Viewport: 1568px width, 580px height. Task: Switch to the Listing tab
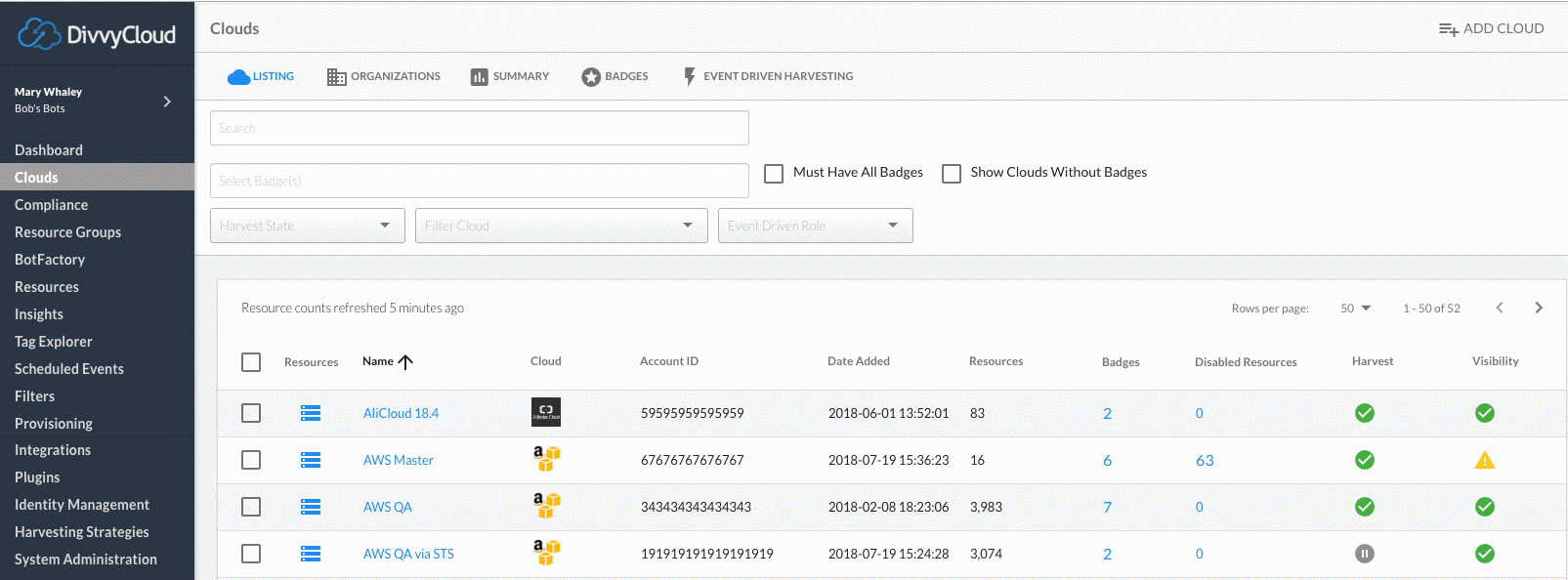click(x=261, y=76)
